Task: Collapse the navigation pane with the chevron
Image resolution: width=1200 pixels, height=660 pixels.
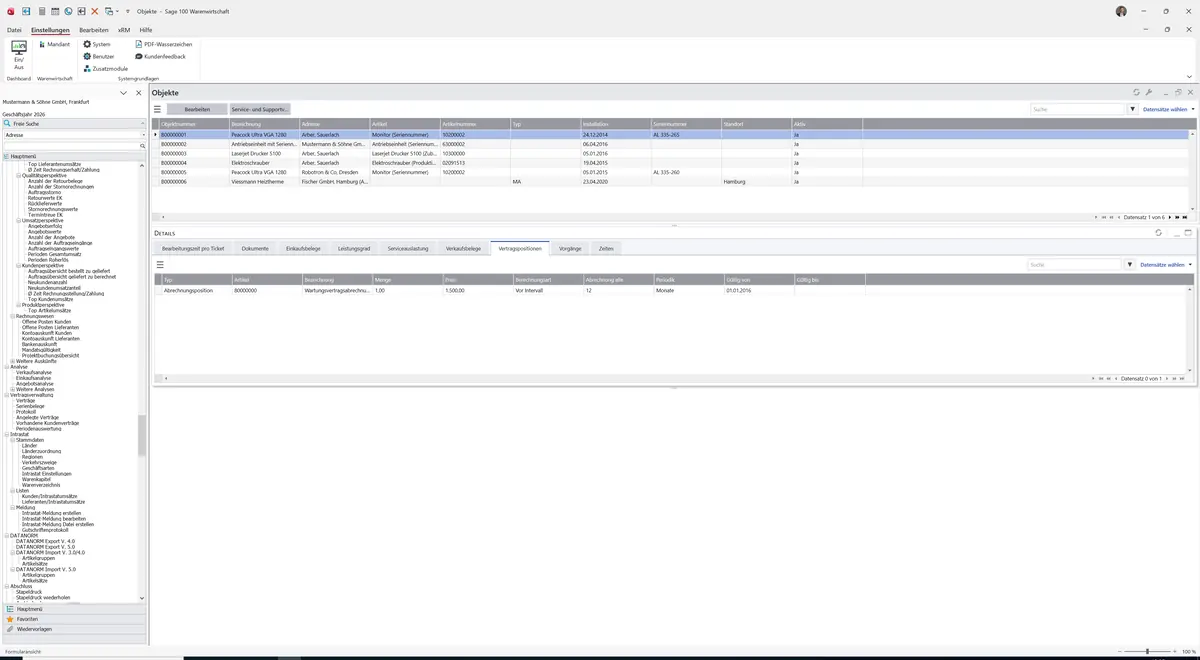Action: click(x=123, y=93)
